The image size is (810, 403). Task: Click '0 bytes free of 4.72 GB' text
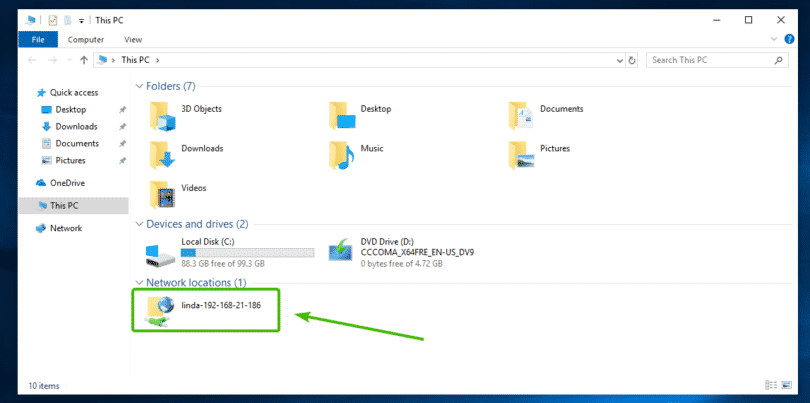pos(401,264)
